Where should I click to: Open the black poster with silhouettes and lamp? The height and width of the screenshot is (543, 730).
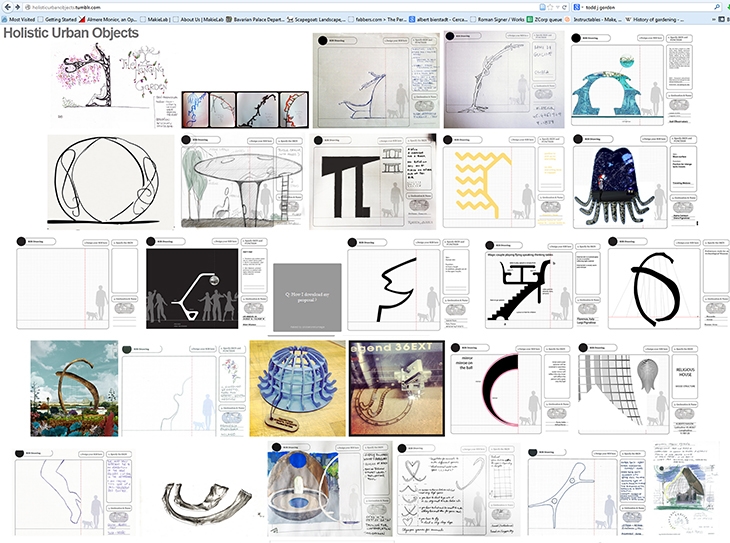[207, 283]
